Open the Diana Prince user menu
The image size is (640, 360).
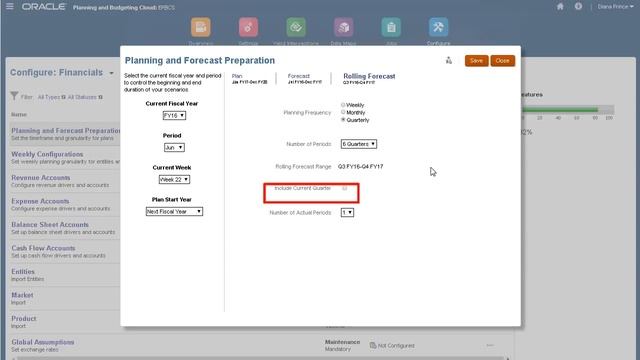tap(616, 7)
